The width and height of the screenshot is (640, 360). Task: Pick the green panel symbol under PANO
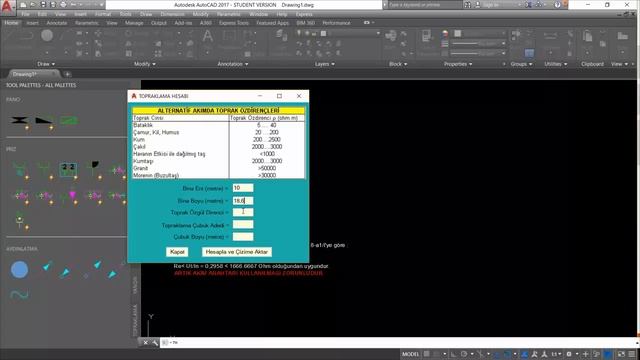pos(69,120)
